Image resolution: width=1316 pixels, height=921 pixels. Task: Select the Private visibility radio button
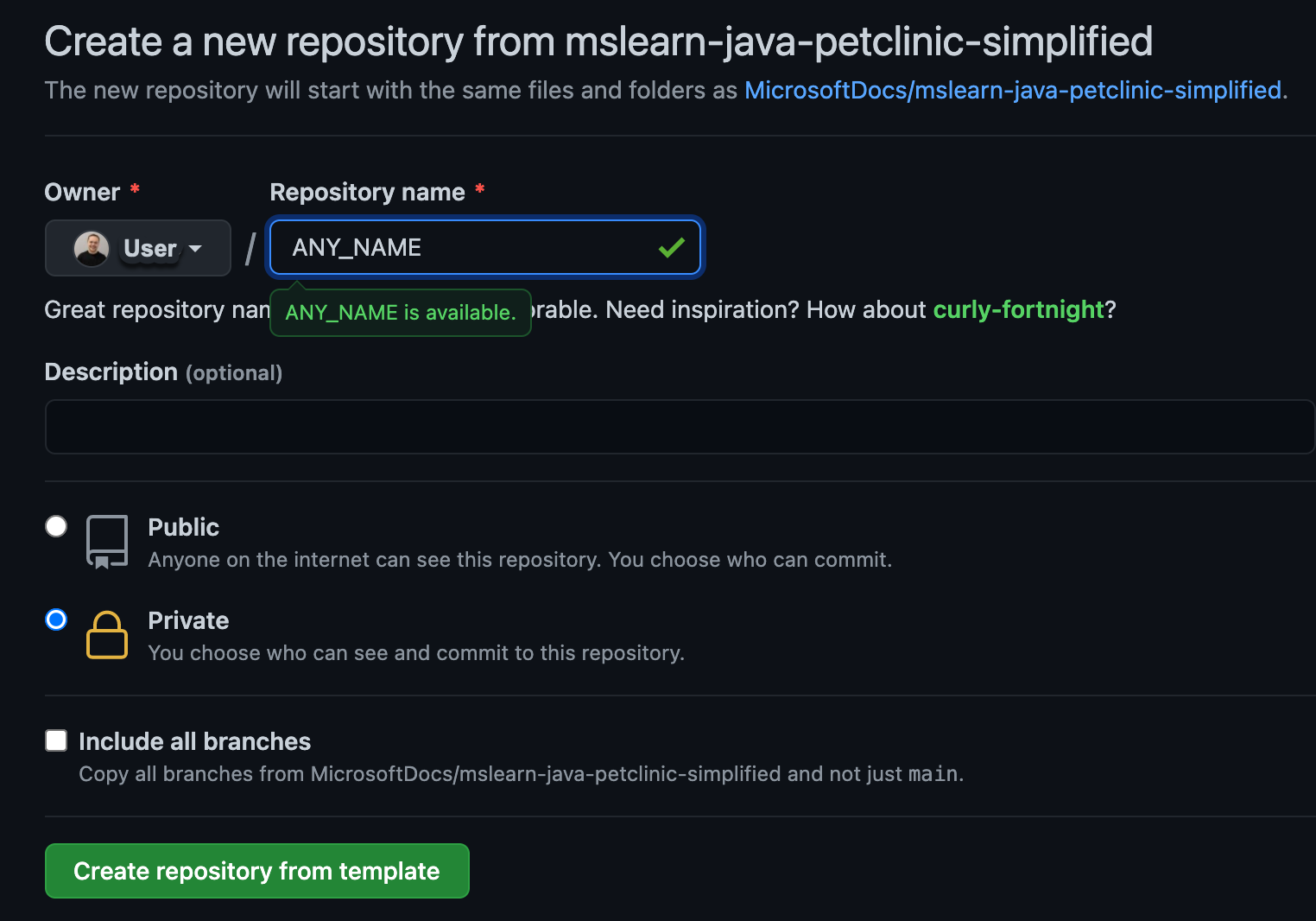[x=55, y=619]
